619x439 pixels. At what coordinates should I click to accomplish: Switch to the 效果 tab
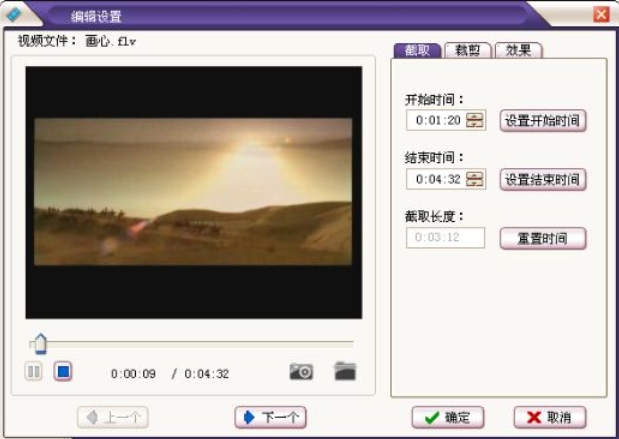pyautogui.click(x=519, y=51)
